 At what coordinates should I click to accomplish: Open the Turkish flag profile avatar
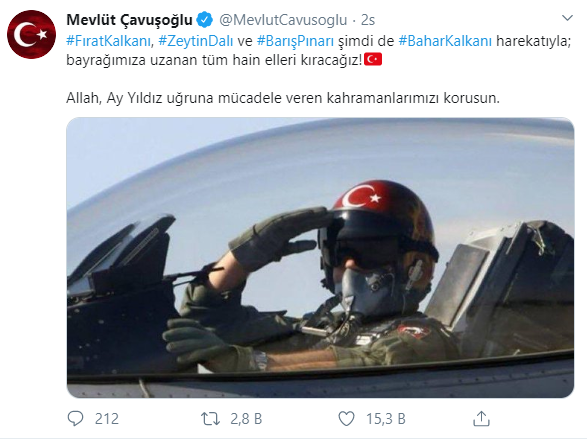point(31,34)
